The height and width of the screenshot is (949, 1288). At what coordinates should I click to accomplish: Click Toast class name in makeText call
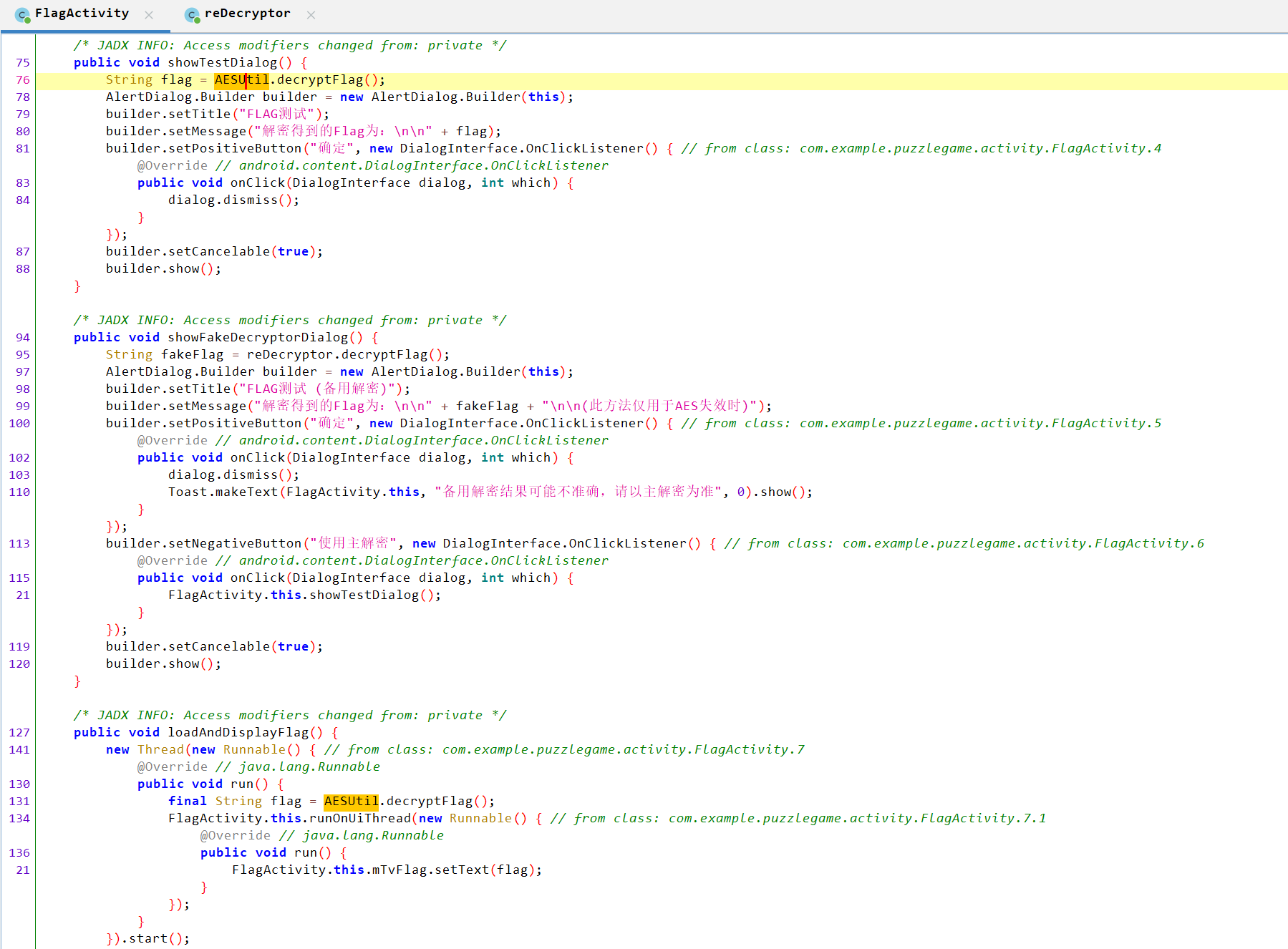[188, 492]
